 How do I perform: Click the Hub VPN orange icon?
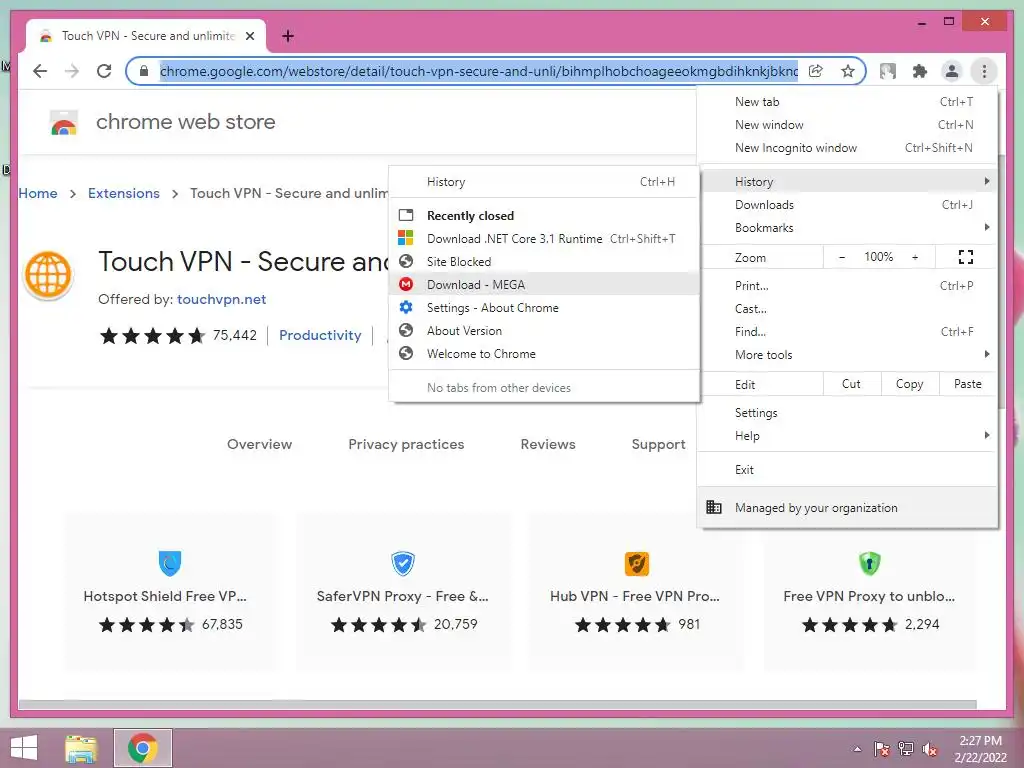click(637, 564)
